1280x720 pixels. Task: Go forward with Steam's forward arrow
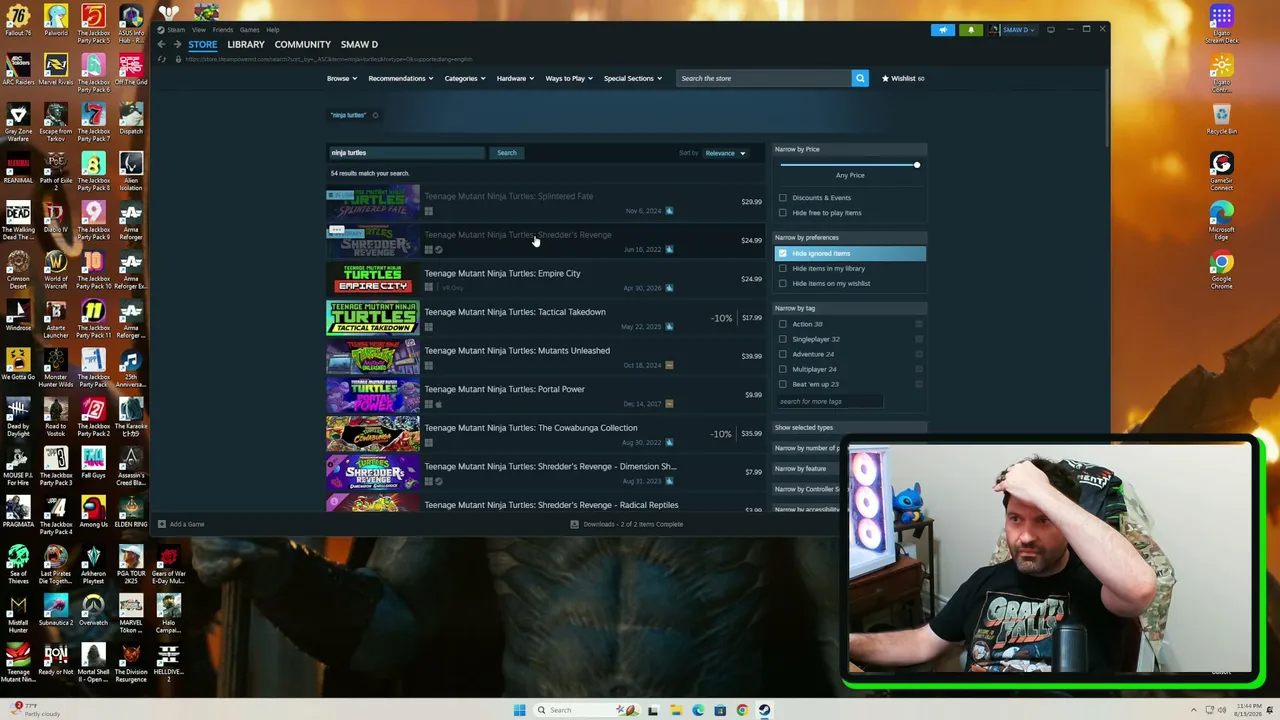[x=177, y=44]
